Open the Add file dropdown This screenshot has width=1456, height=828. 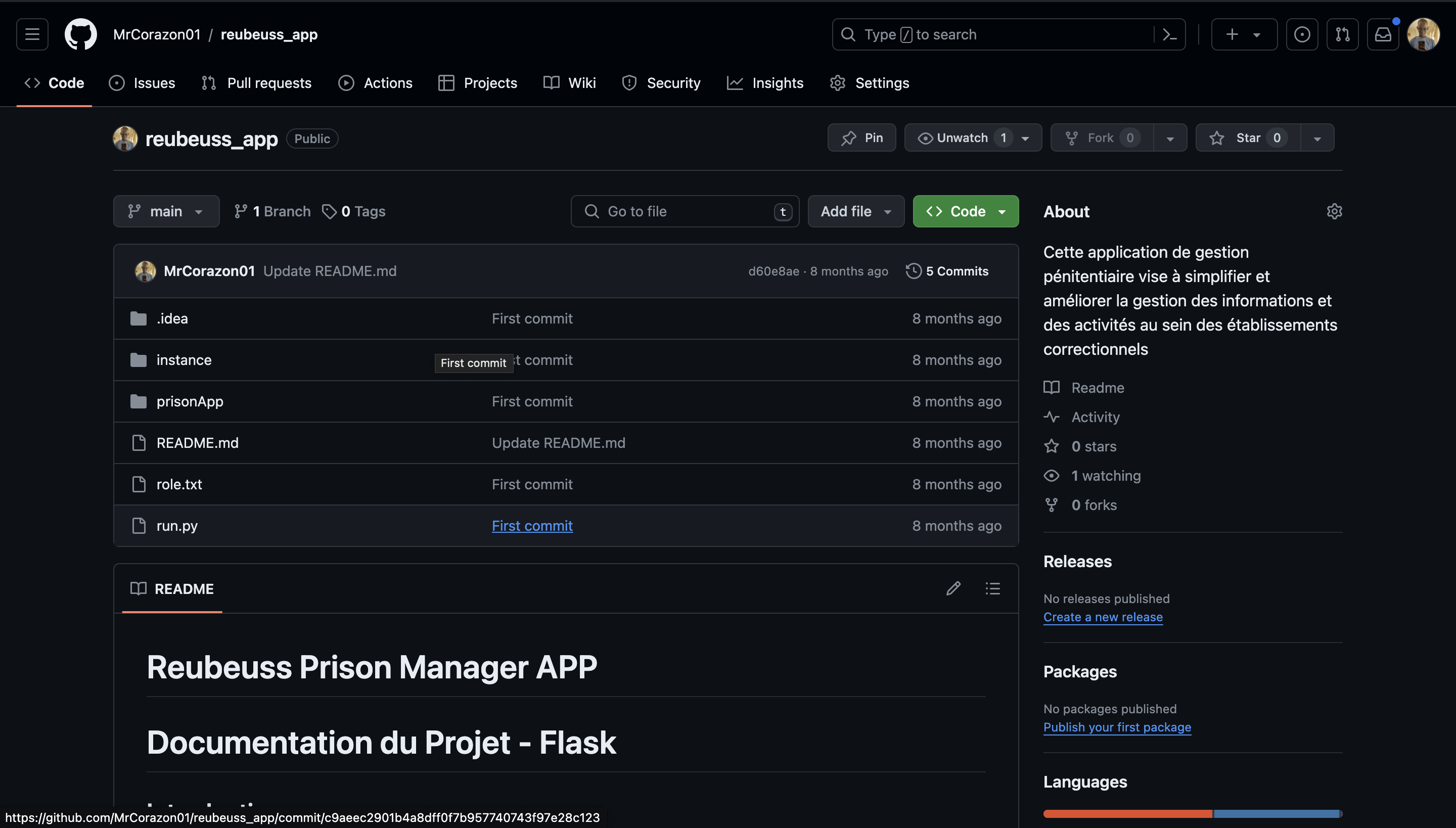click(x=856, y=211)
